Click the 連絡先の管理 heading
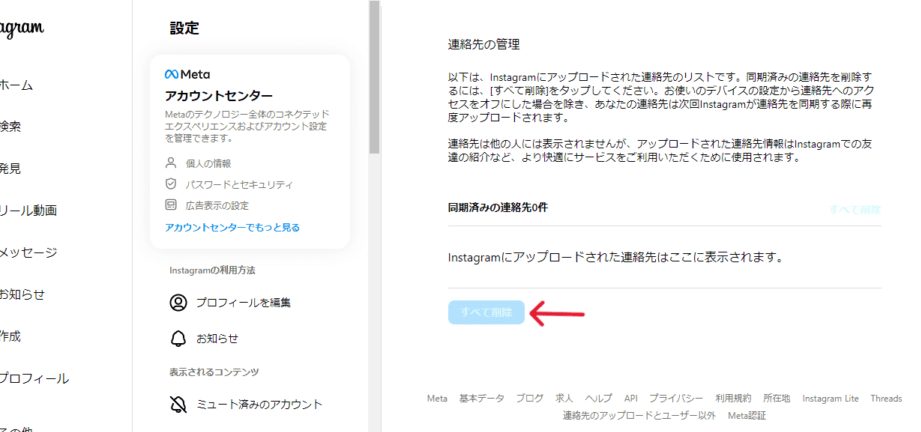 click(484, 45)
